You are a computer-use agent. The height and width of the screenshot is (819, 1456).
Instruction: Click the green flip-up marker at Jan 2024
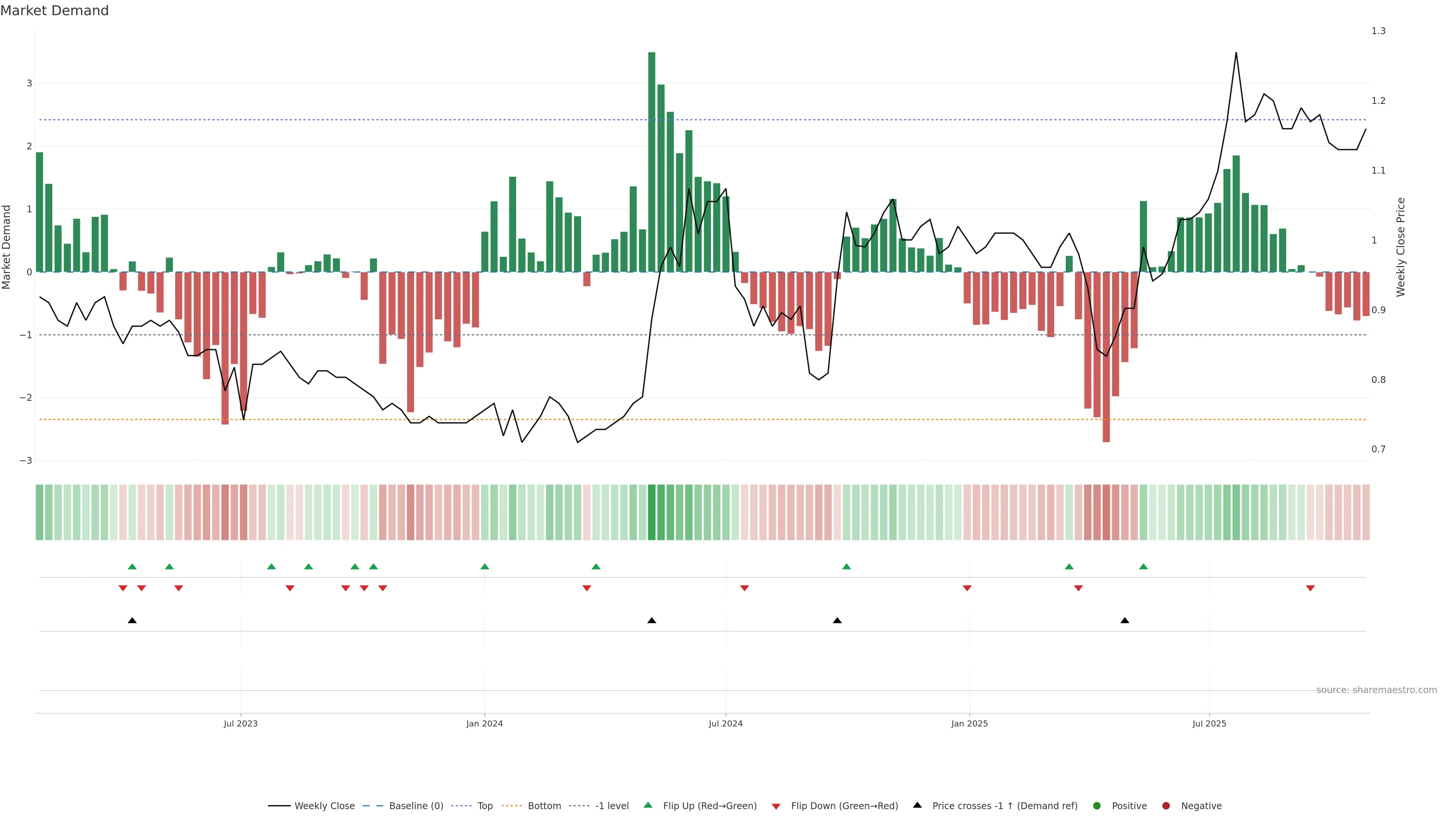point(485,566)
